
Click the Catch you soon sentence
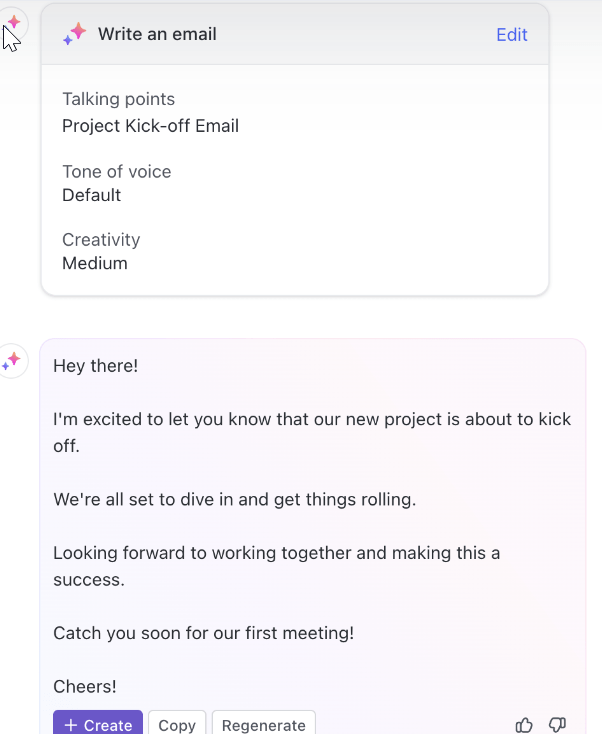204,633
